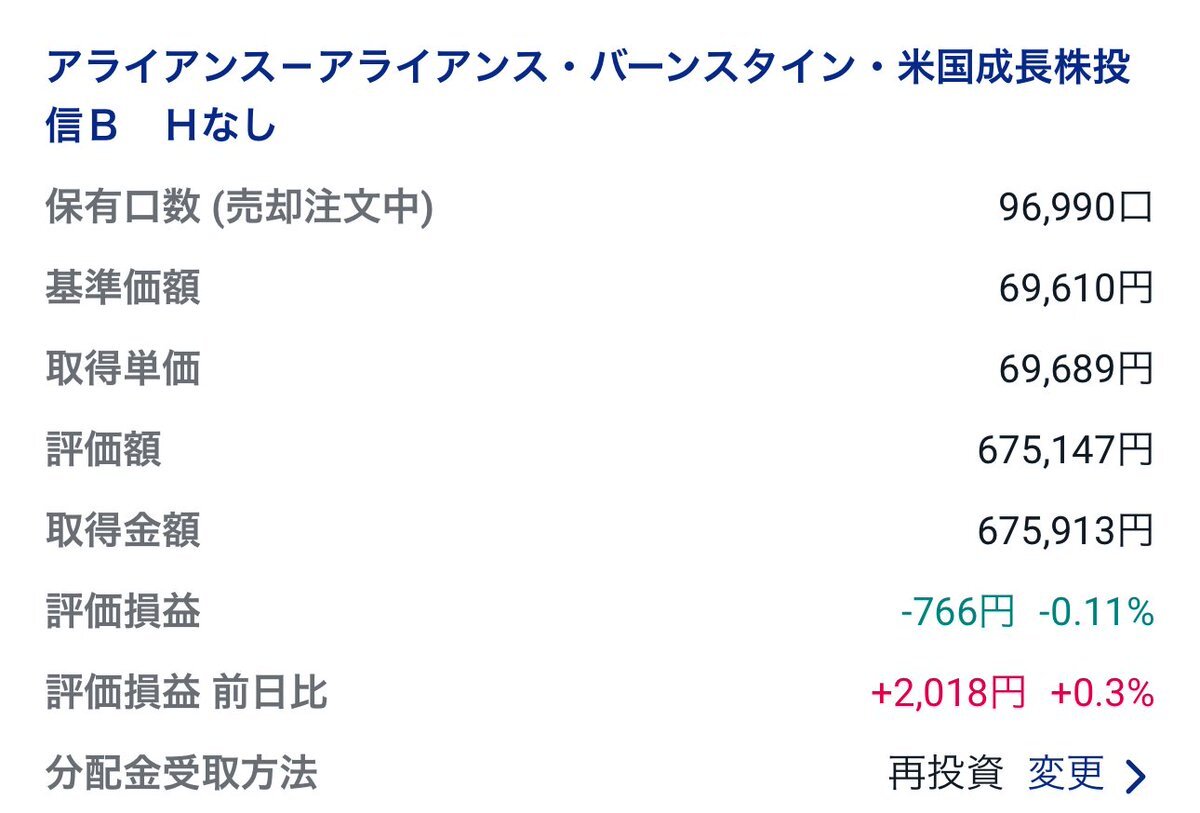Click the -0.11% loss percentage
Screen dimensions: 1200x813
coord(1097,612)
